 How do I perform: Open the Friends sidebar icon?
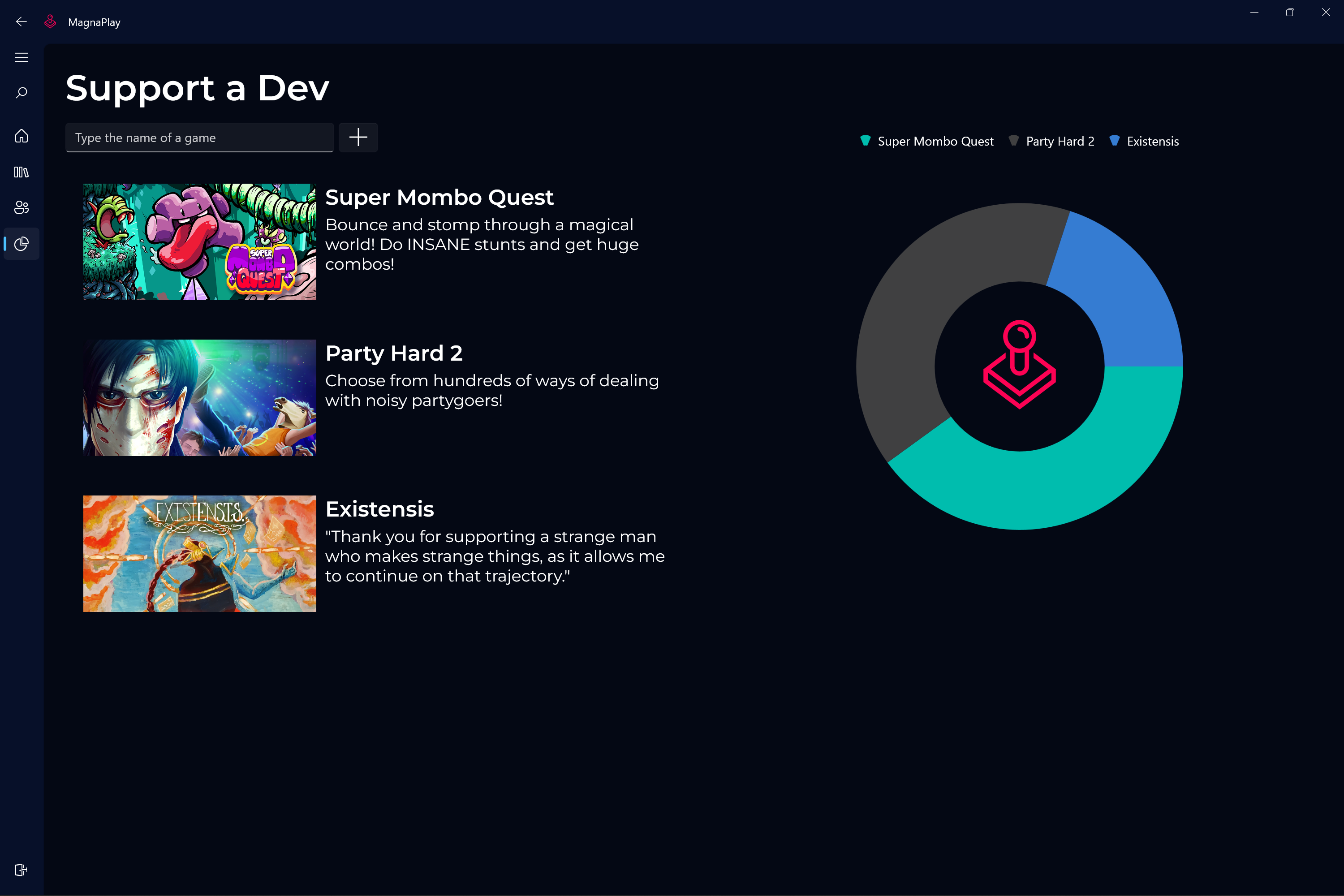pyautogui.click(x=21, y=207)
